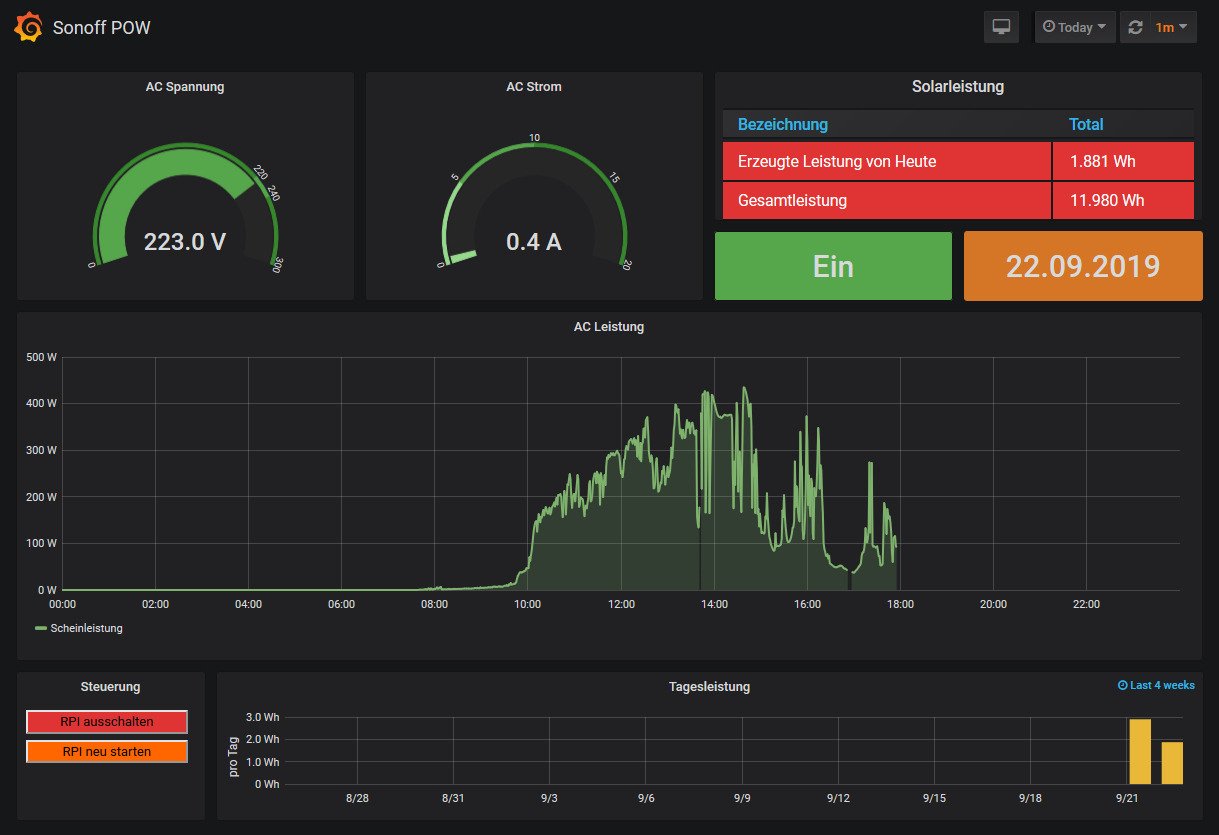The height and width of the screenshot is (835, 1219).
Task: Open the Today time range dropdown
Action: click(1075, 27)
